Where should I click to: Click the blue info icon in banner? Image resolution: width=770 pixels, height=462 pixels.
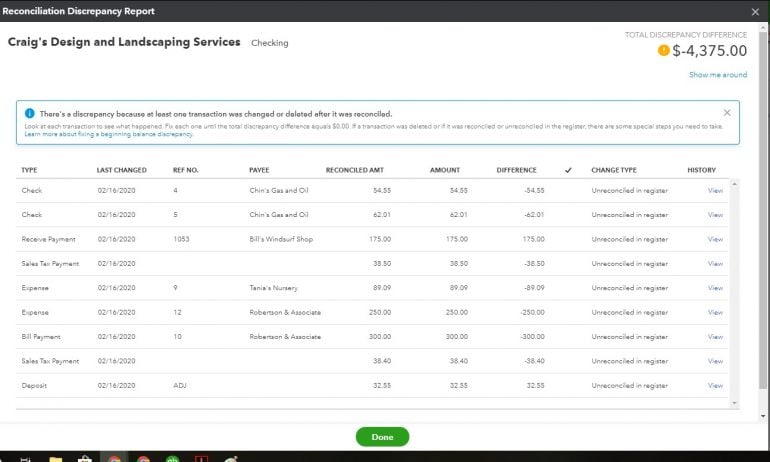tap(29, 114)
